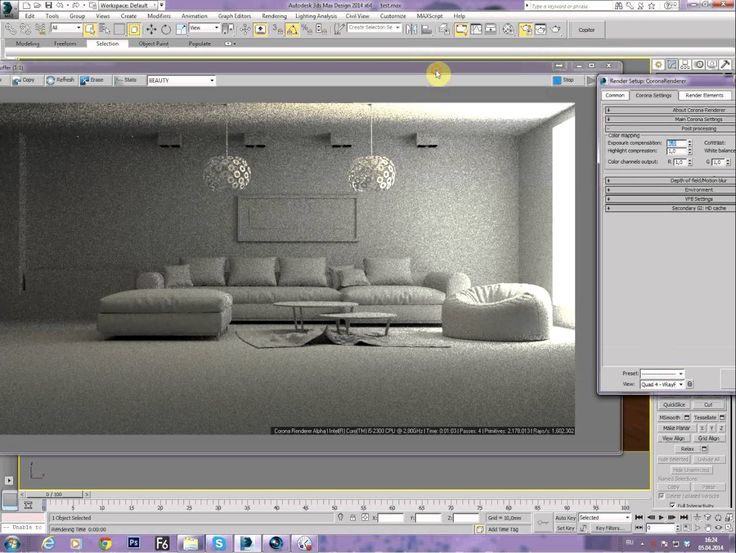Toggle the Auto Key mode button
This screenshot has height=553, width=736.
click(565, 517)
